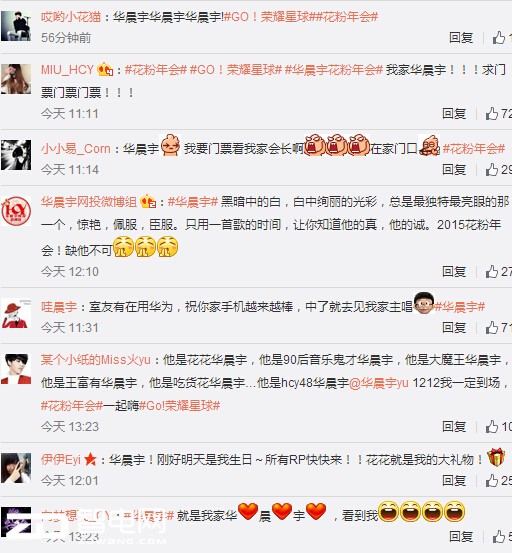Thumbs-up 伊伊Eyi's birthday comment
512x553 pixels.
point(498,480)
